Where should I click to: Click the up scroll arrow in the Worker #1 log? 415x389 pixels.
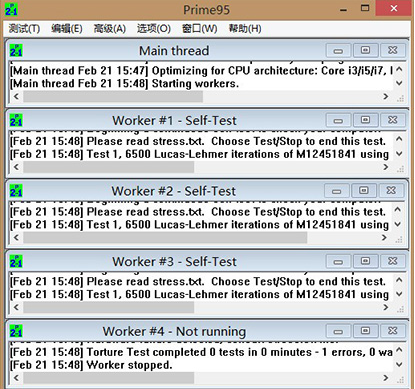[399, 139]
